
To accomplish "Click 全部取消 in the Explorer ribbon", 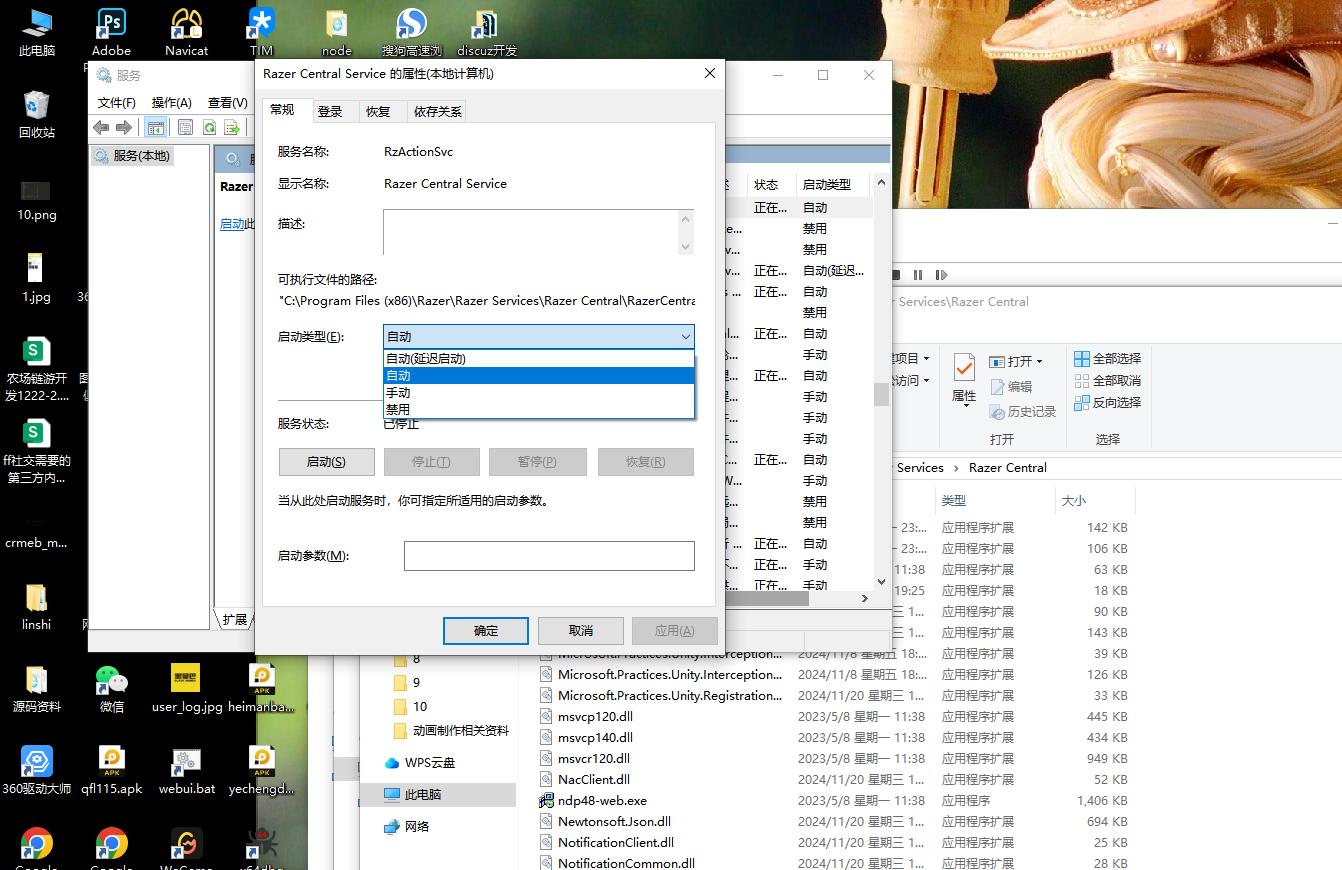I will 1107,381.
